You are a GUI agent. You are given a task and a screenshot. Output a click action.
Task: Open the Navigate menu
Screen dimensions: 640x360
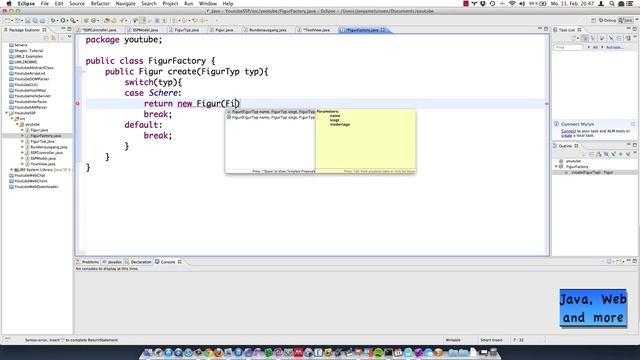125,3
